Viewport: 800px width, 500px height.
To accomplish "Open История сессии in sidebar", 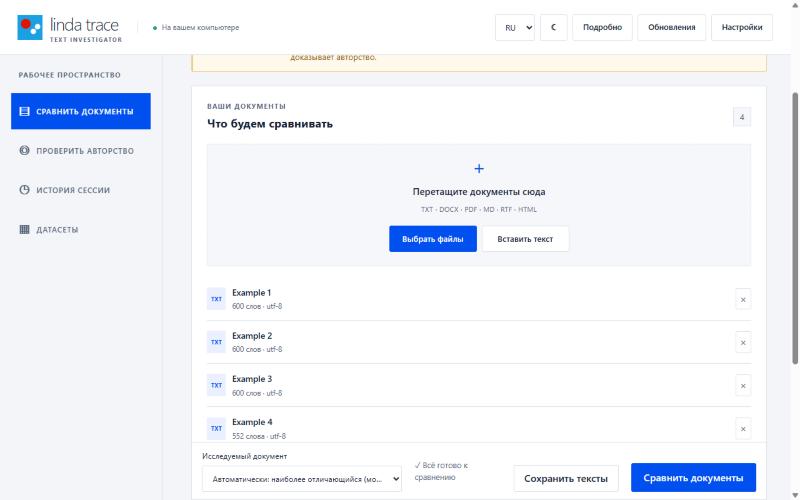I will [81, 190].
